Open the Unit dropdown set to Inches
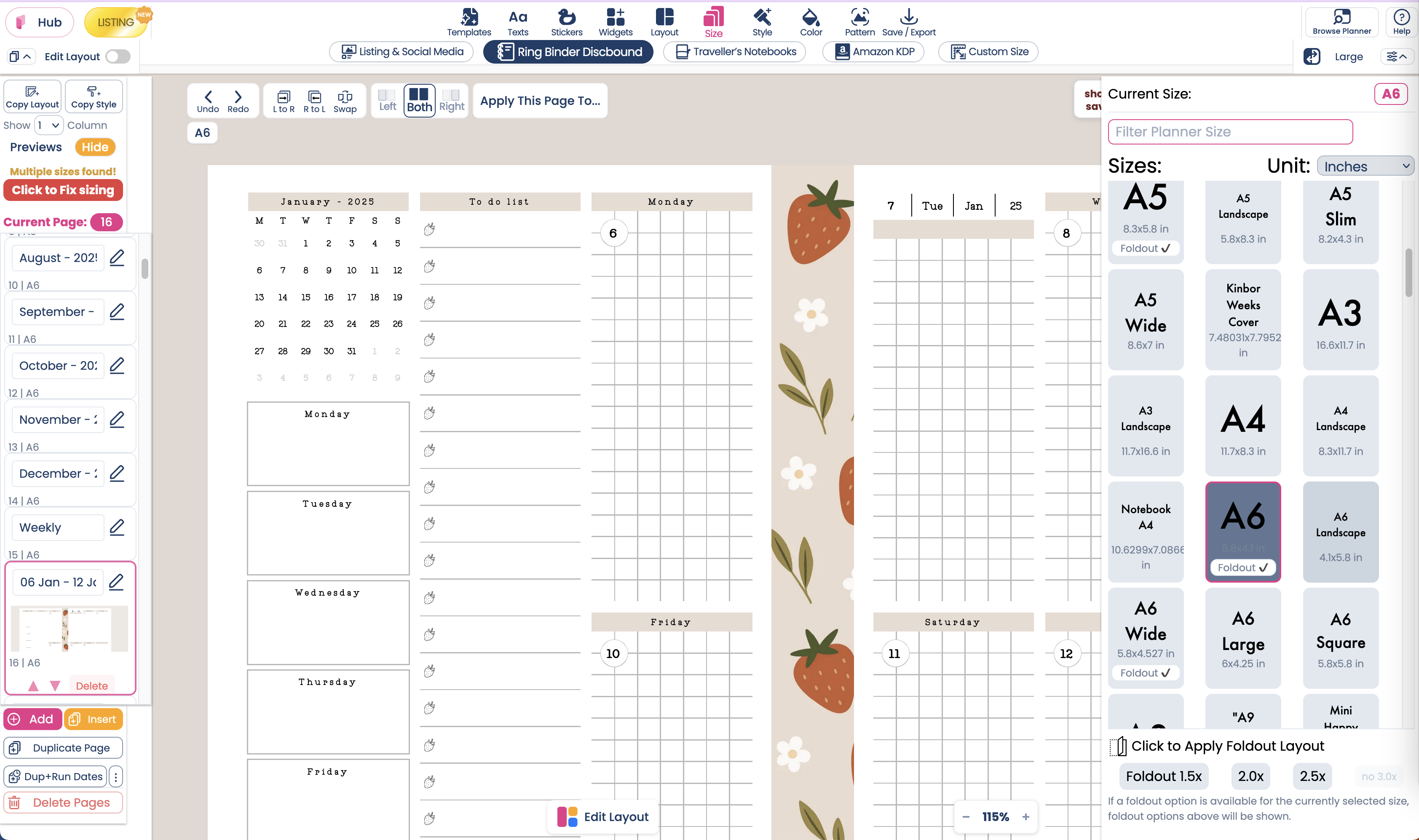Viewport: 1419px width, 840px height. pos(1365,165)
